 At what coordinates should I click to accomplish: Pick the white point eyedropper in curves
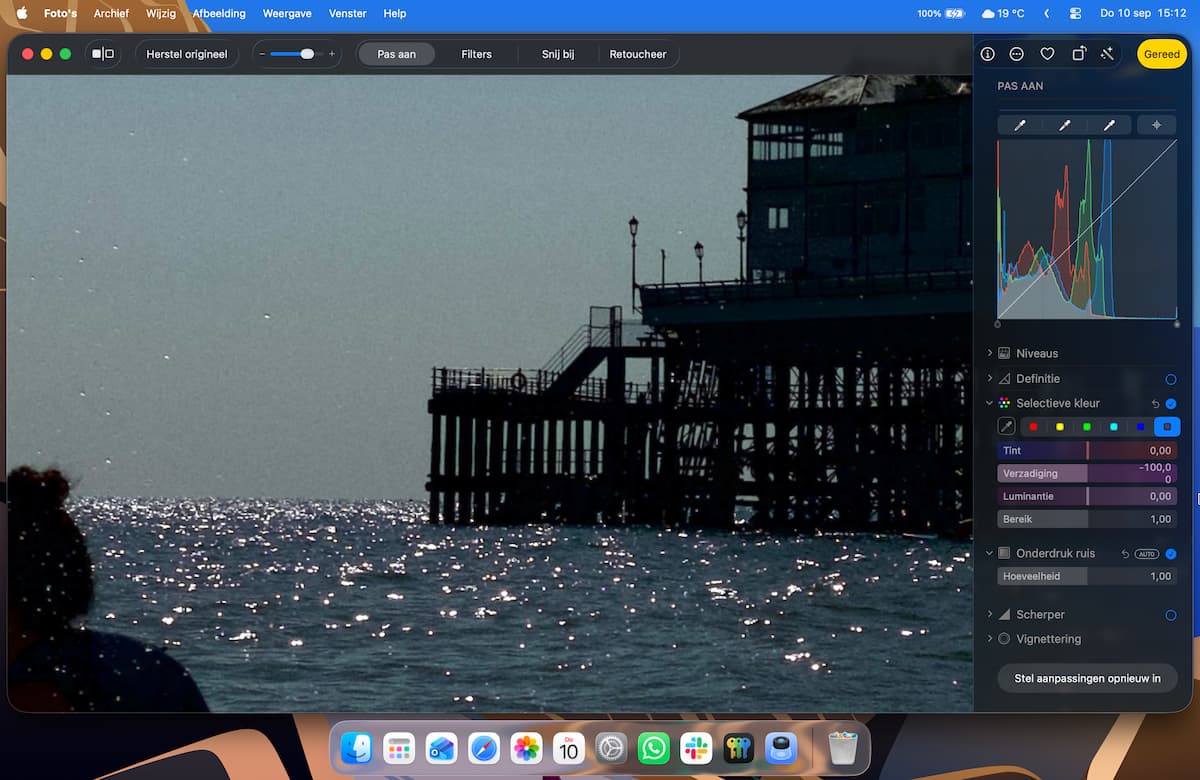1109,125
